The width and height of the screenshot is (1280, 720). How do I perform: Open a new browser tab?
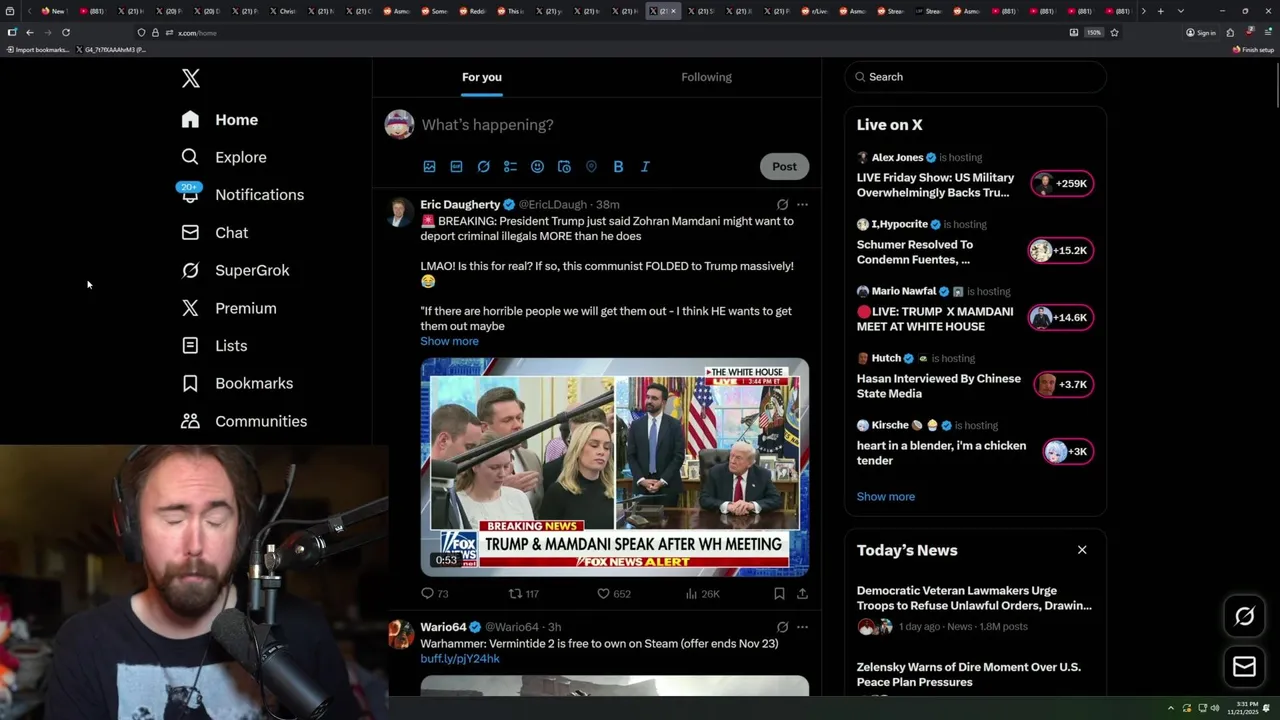click(x=1160, y=11)
